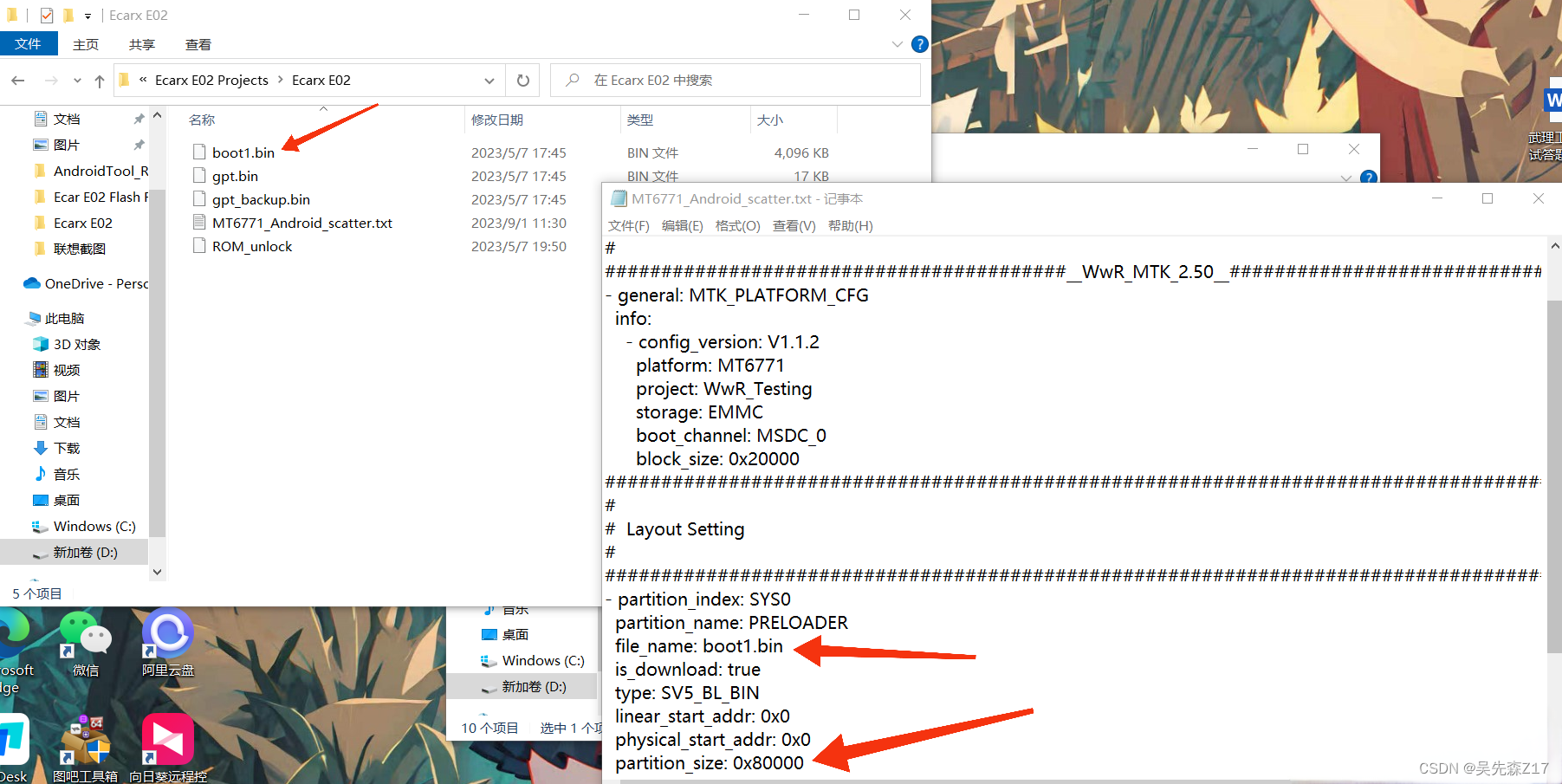
Task: Open 桌面 in Explorer sidebar
Action: point(67,501)
